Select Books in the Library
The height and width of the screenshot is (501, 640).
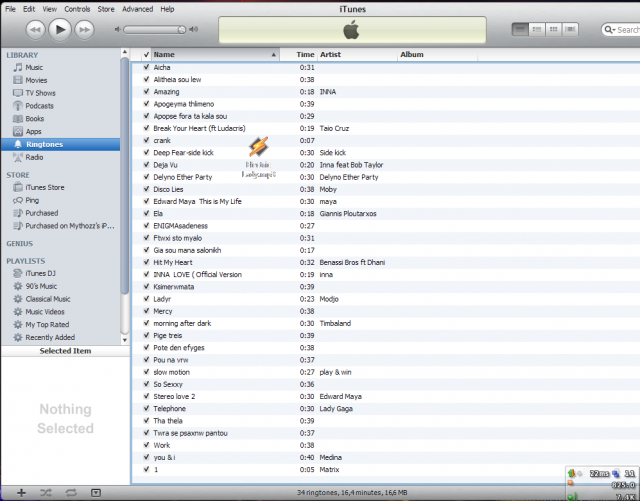pyautogui.click(x=61, y=119)
